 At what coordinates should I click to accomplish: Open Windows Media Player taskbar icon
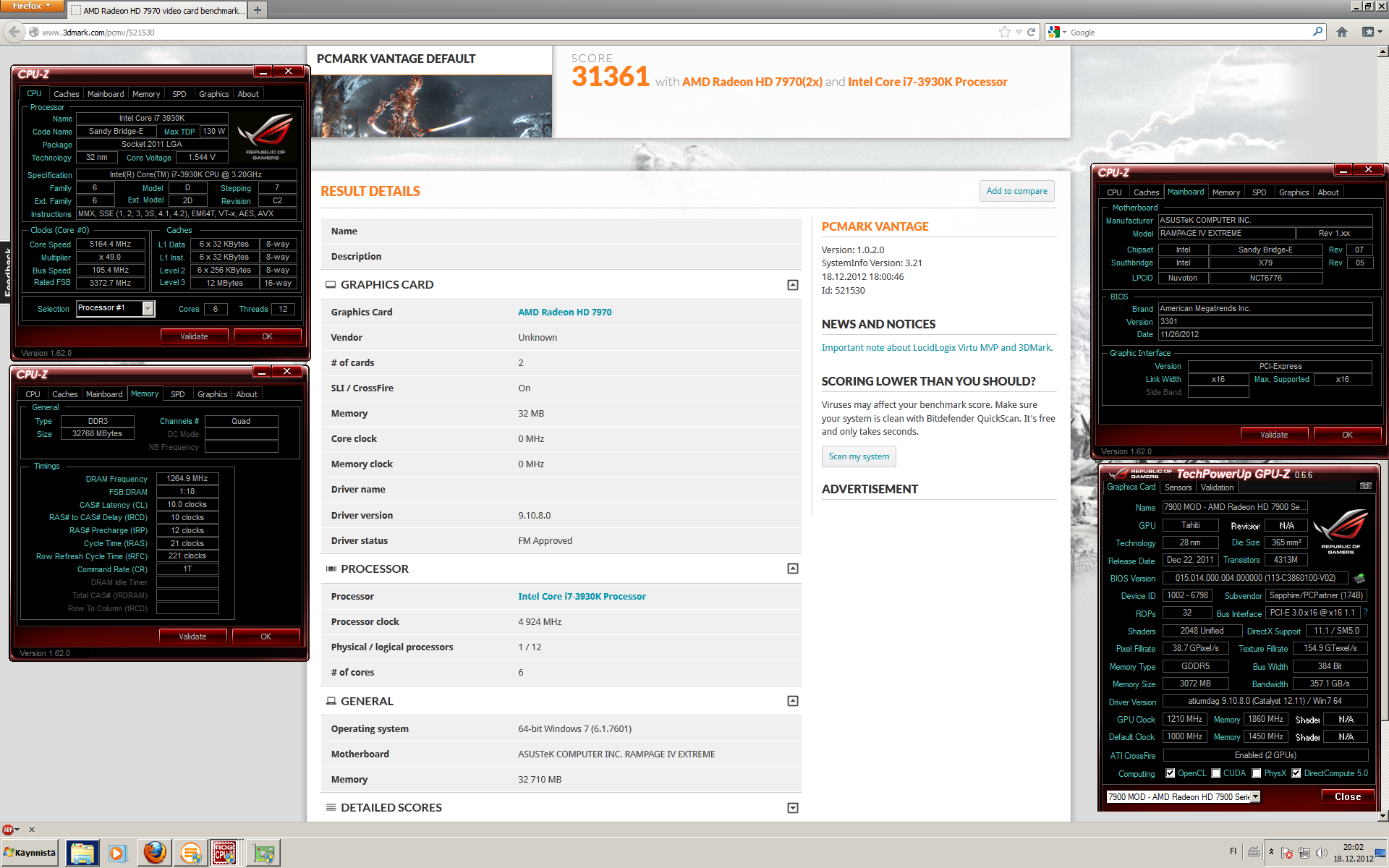pos(117,853)
